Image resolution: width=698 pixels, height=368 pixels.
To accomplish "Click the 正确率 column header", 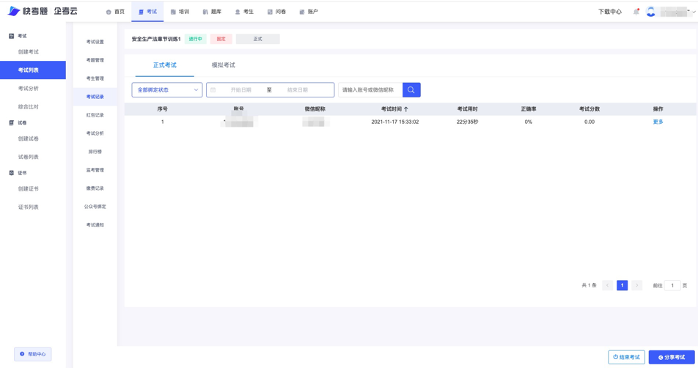I will [528, 109].
